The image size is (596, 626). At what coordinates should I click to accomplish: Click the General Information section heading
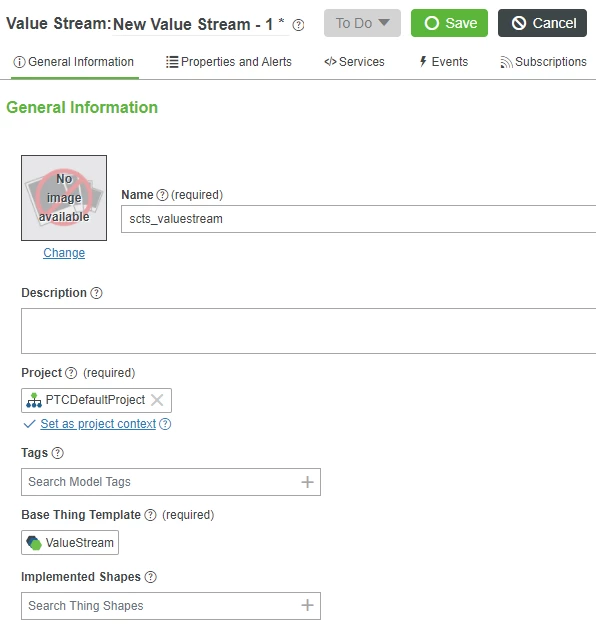[82, 107]
